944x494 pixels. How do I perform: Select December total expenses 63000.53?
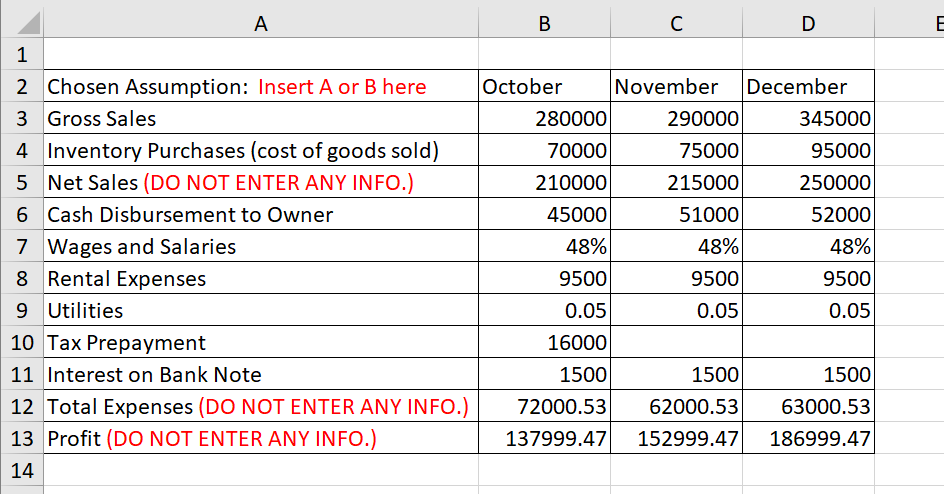808,406
